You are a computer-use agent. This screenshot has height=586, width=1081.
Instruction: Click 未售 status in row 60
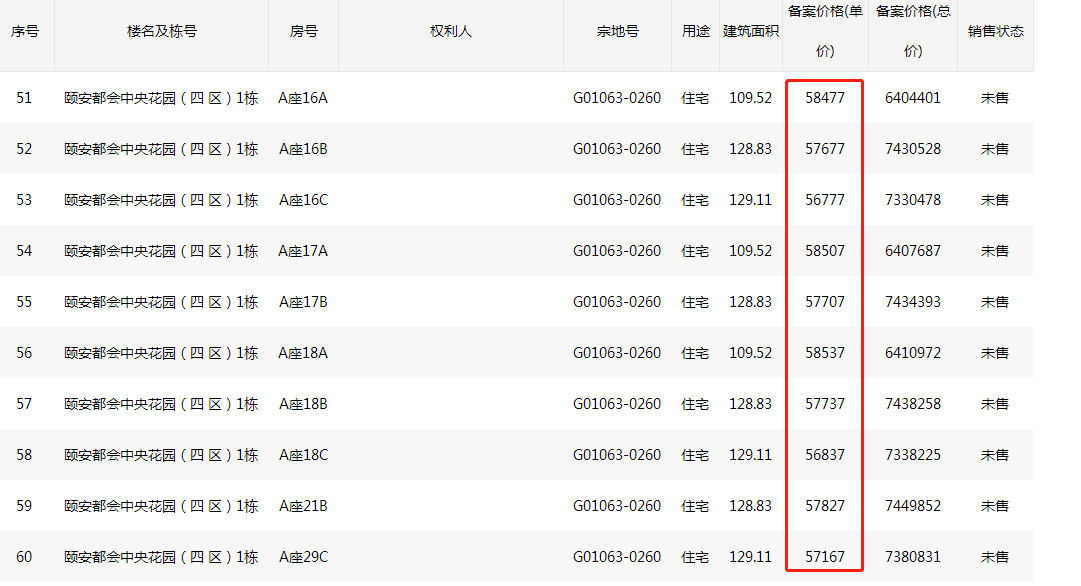[x=995, y=557]
